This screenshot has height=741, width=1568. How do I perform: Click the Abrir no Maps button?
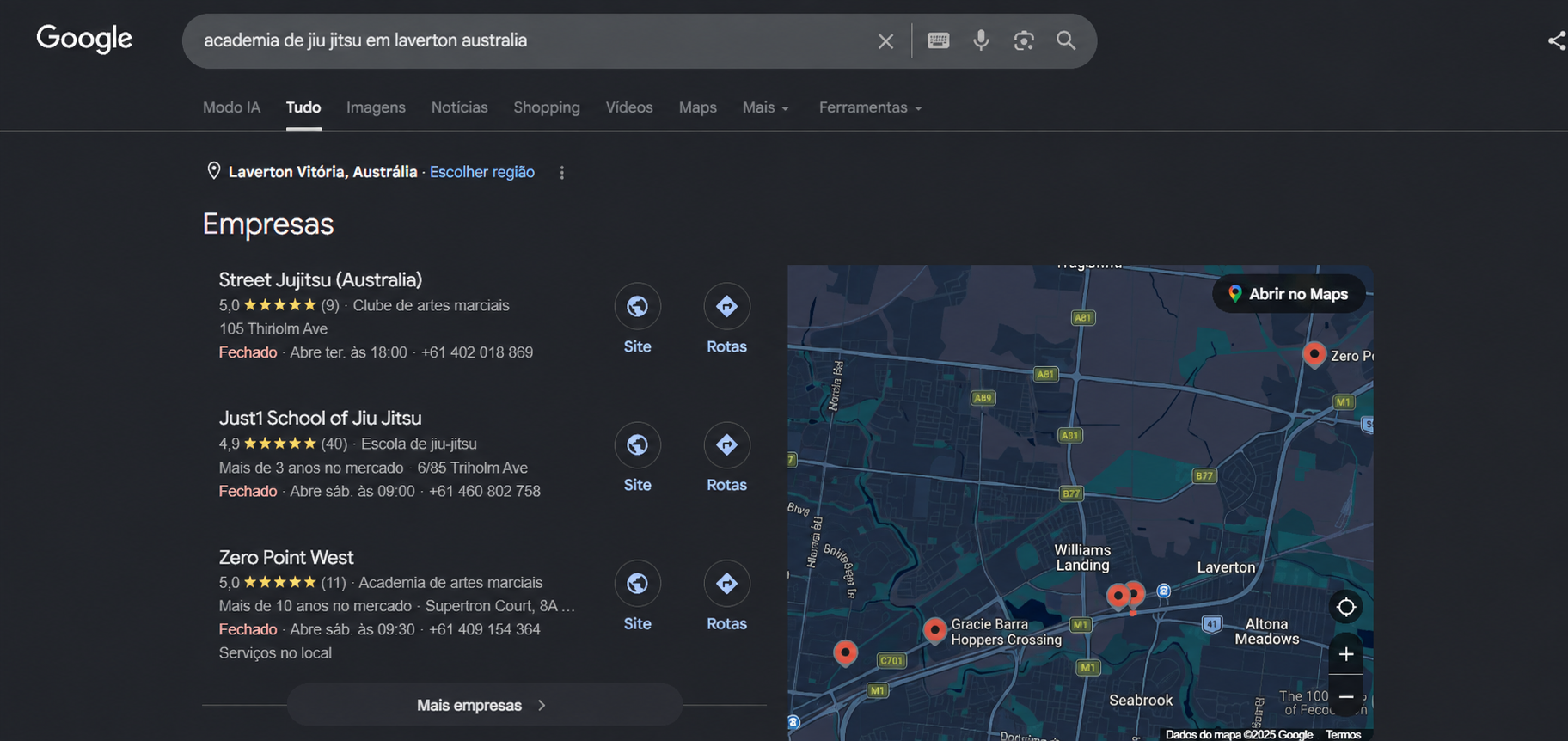1288,294
